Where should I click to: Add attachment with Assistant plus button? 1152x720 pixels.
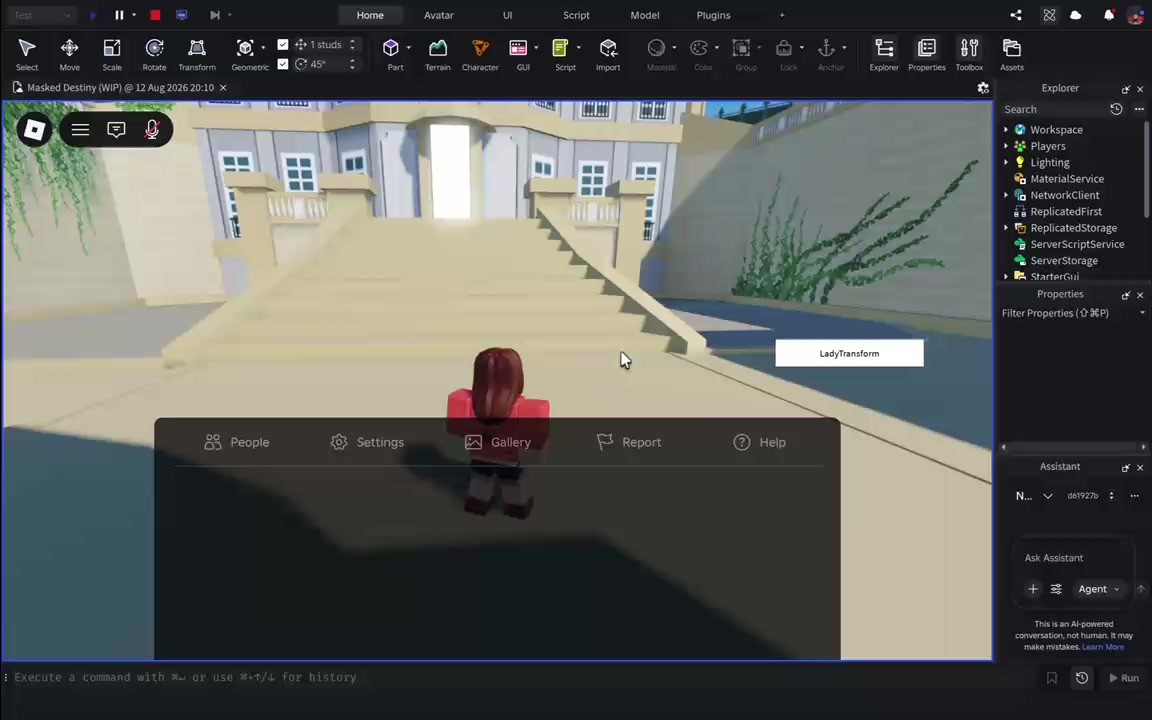(x=1033, y=588)
